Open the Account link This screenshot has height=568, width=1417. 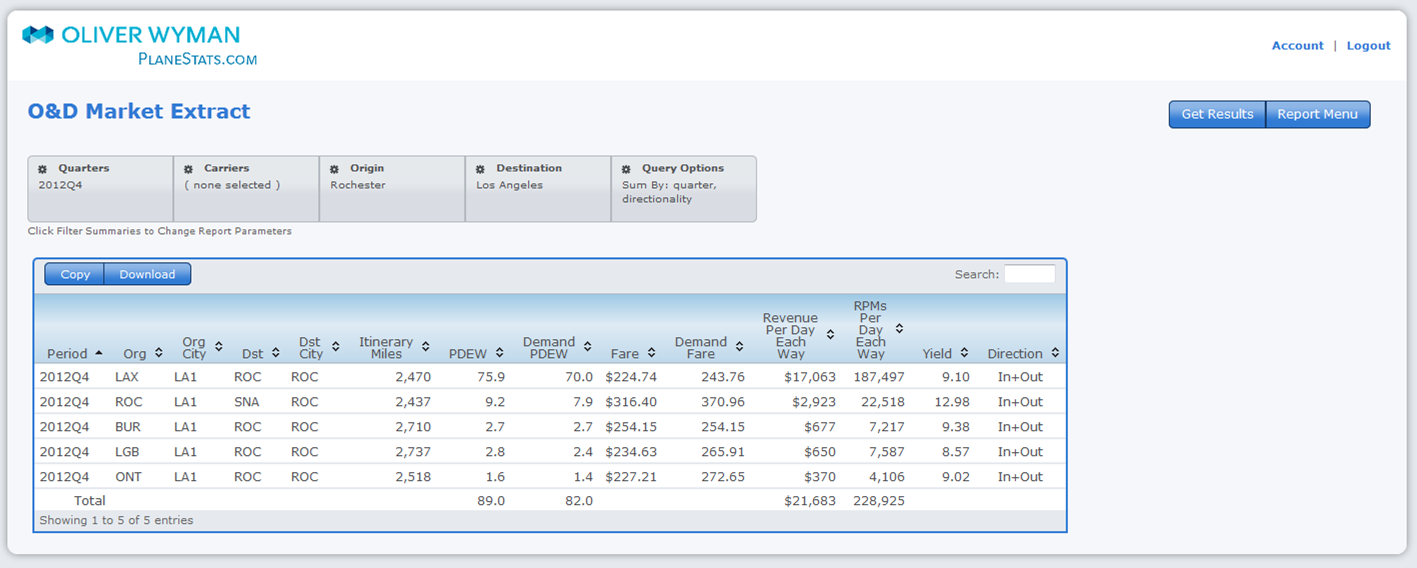pos(1297,45)
